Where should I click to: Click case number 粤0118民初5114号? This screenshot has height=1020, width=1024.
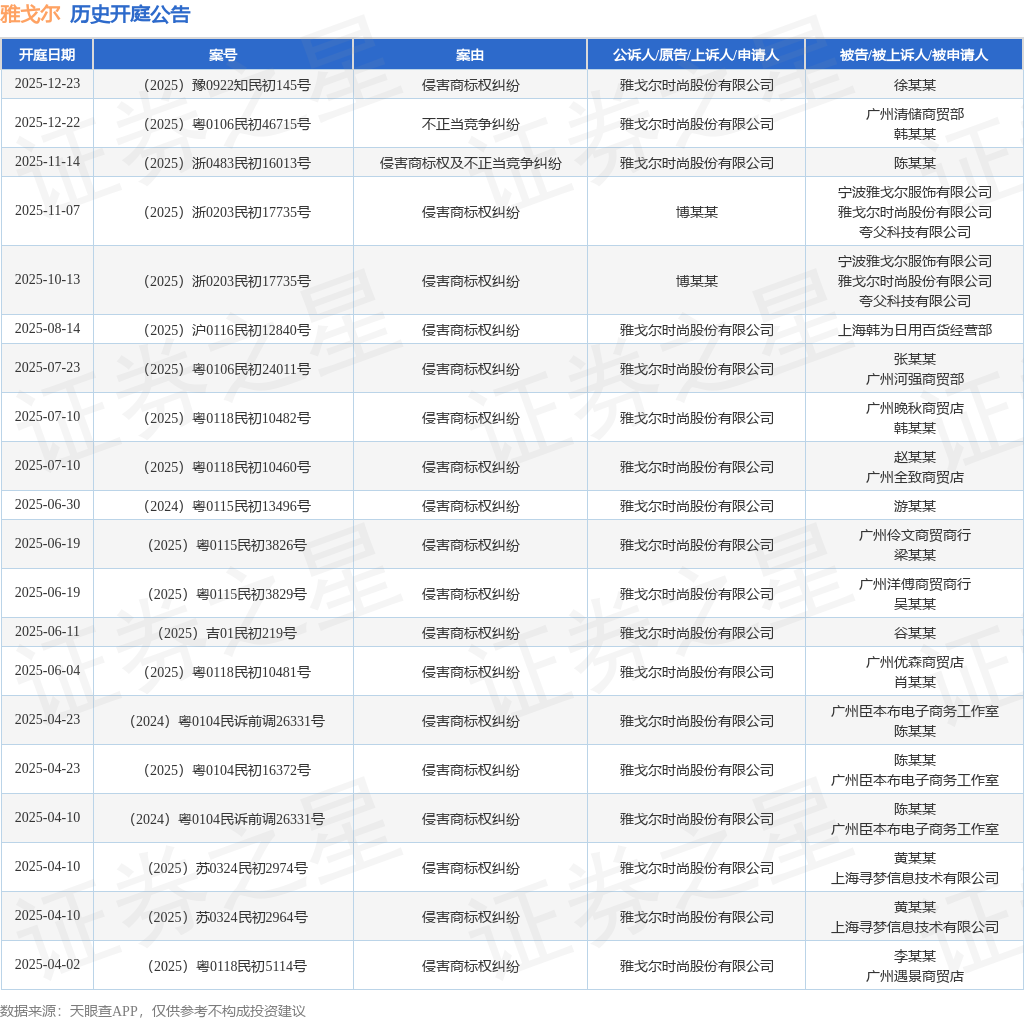tap(251, 966)
